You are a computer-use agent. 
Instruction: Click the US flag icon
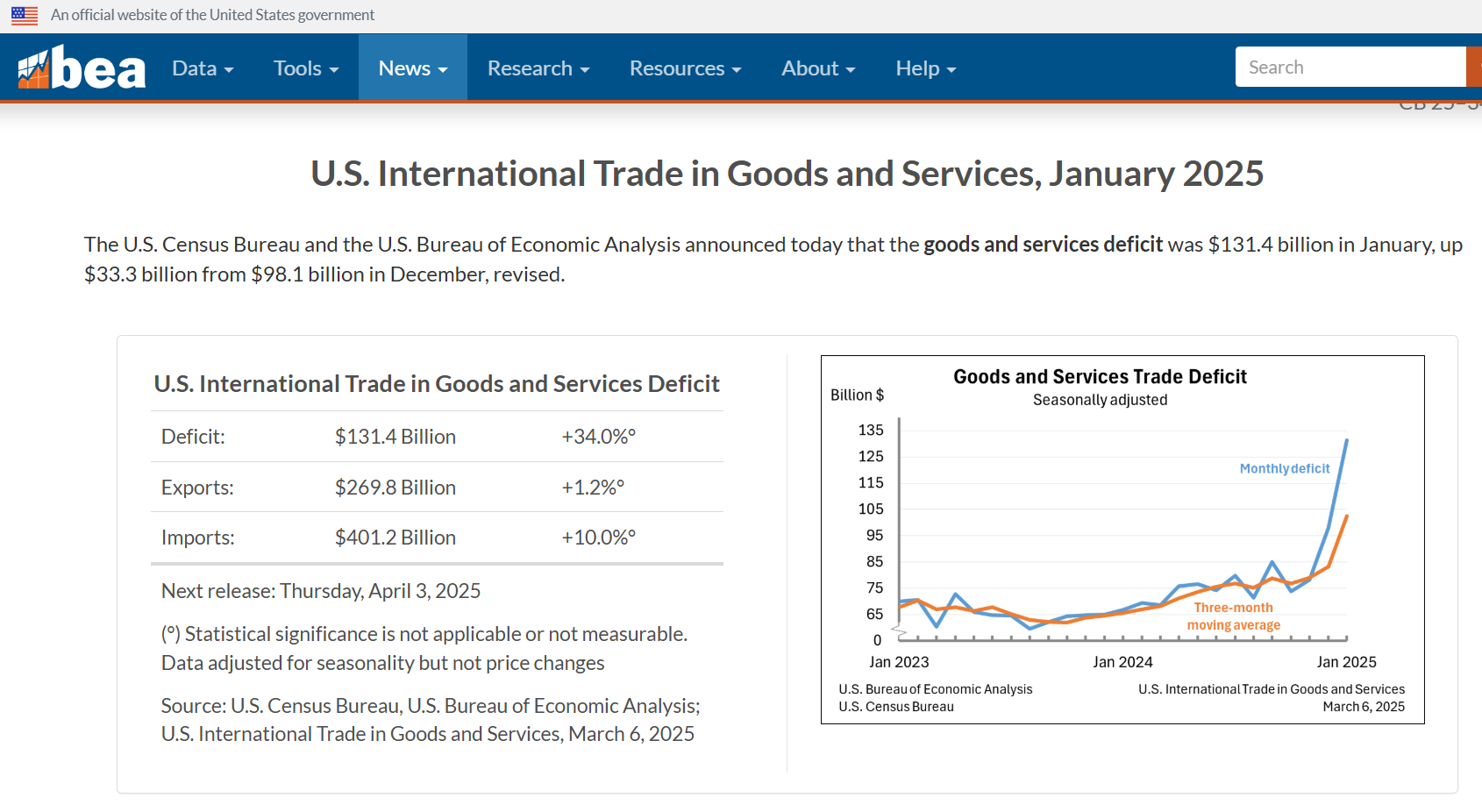pyautogui.click(x=25, y=16)
